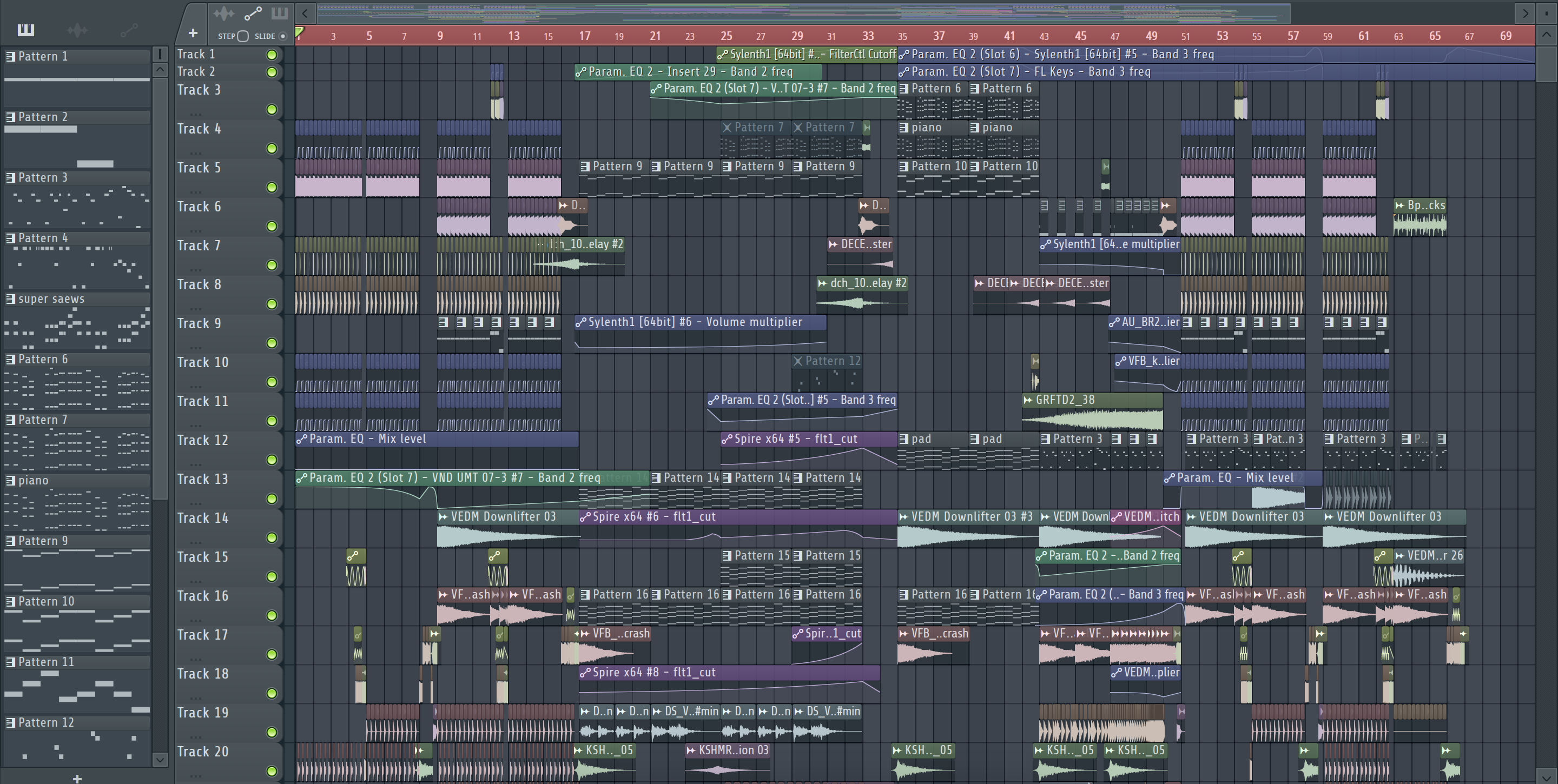Image resolution: width=1558 pixels, height=784 pixels.
Task: Jump to bar 49 on the timeline
Action: tap(1151, 36)
